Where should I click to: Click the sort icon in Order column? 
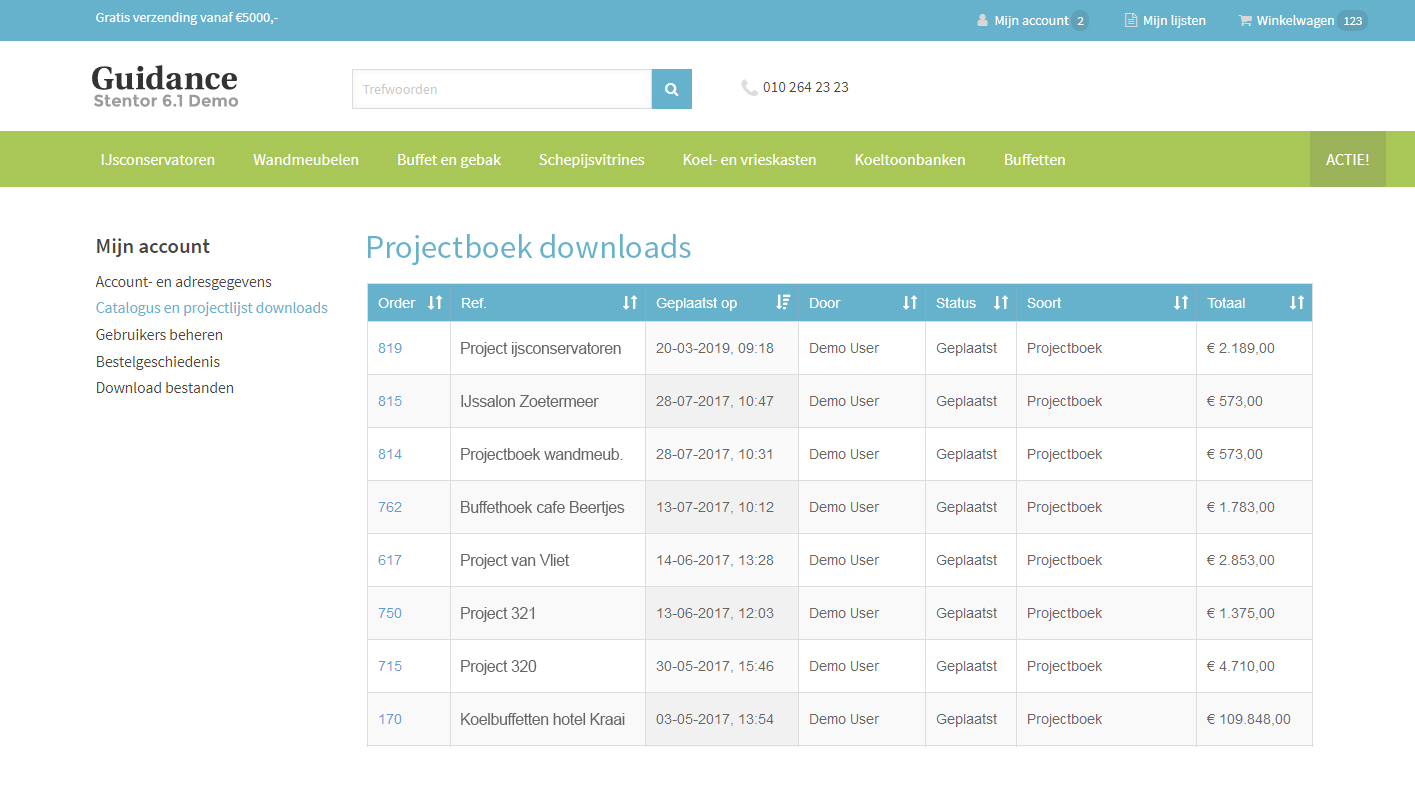tap(435, 303)
